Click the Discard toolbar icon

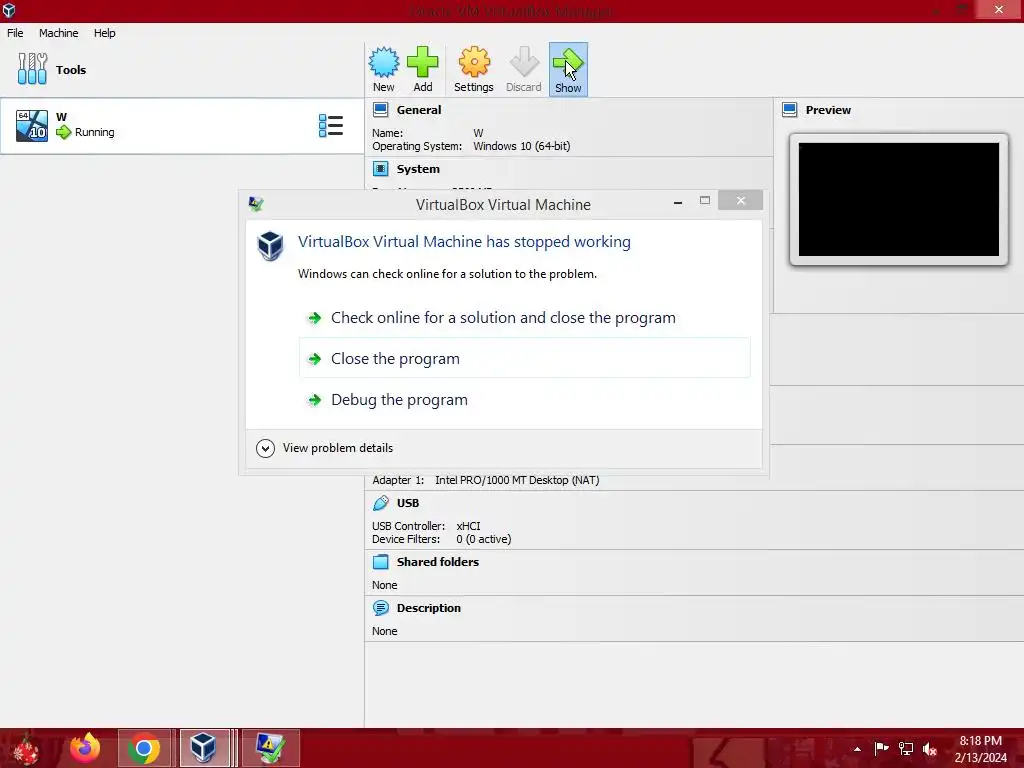(x=524, y=69)
